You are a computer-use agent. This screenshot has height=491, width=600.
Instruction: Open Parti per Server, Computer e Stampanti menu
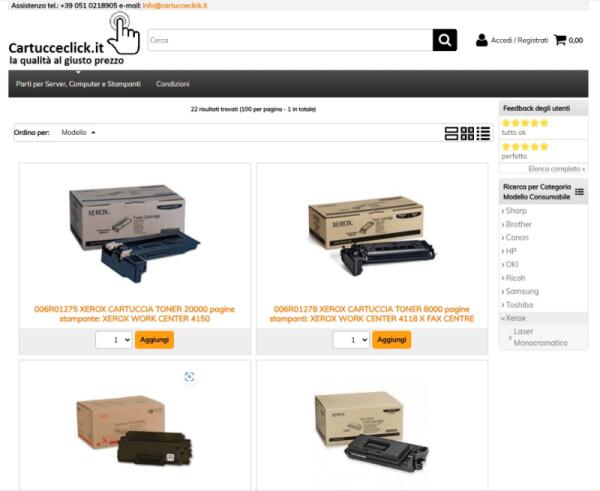pos(78,84)
